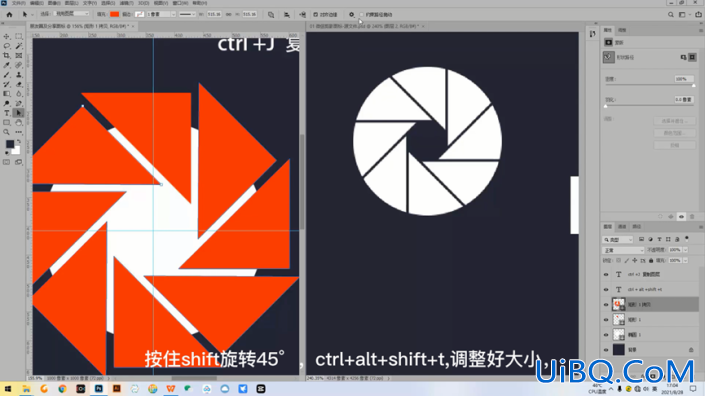Select the Eyedropper tool
This screenshot has width=705, height=396.
point(6,65)
